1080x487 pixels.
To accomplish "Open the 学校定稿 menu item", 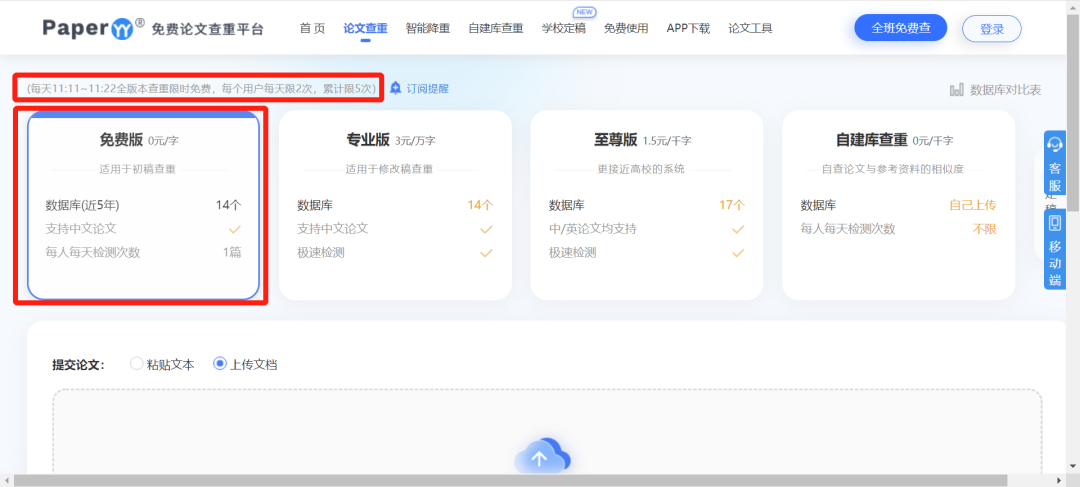I will click(x=563, y=29).
